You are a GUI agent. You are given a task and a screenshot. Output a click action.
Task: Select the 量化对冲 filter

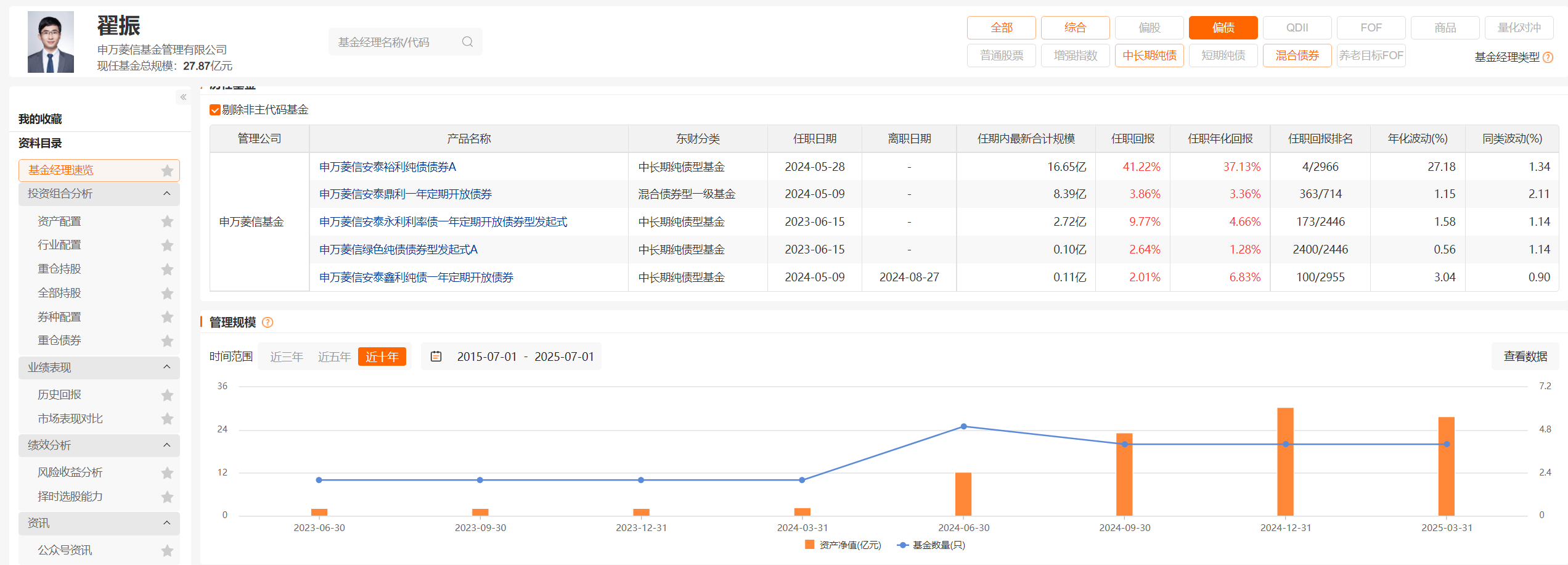1519,28
